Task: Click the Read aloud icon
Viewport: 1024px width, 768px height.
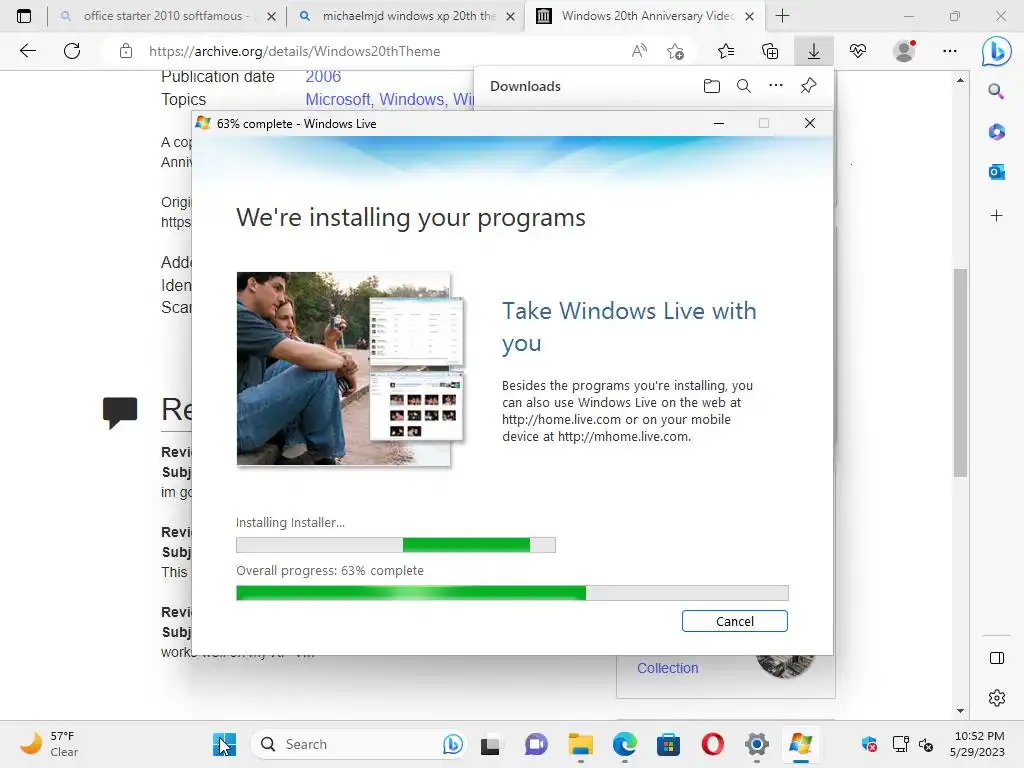Action: click(x=639, y=51)
